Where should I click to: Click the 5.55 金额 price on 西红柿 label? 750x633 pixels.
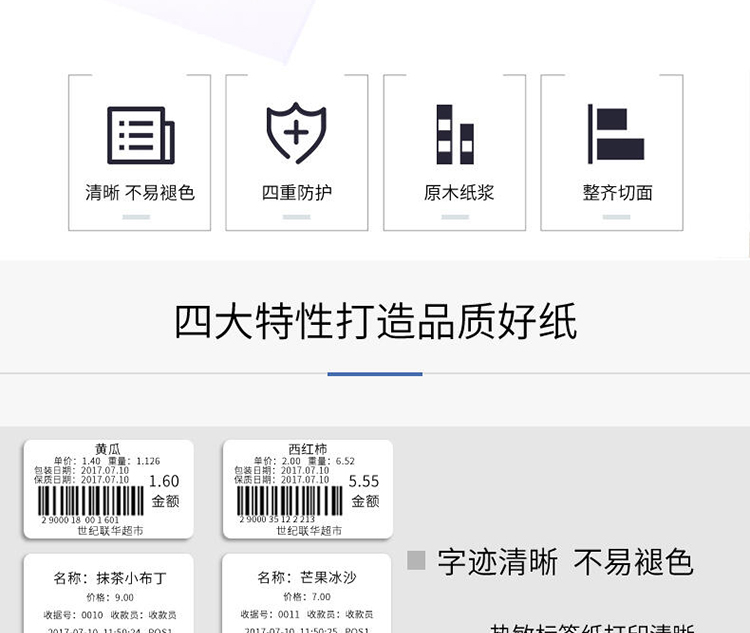364,490
